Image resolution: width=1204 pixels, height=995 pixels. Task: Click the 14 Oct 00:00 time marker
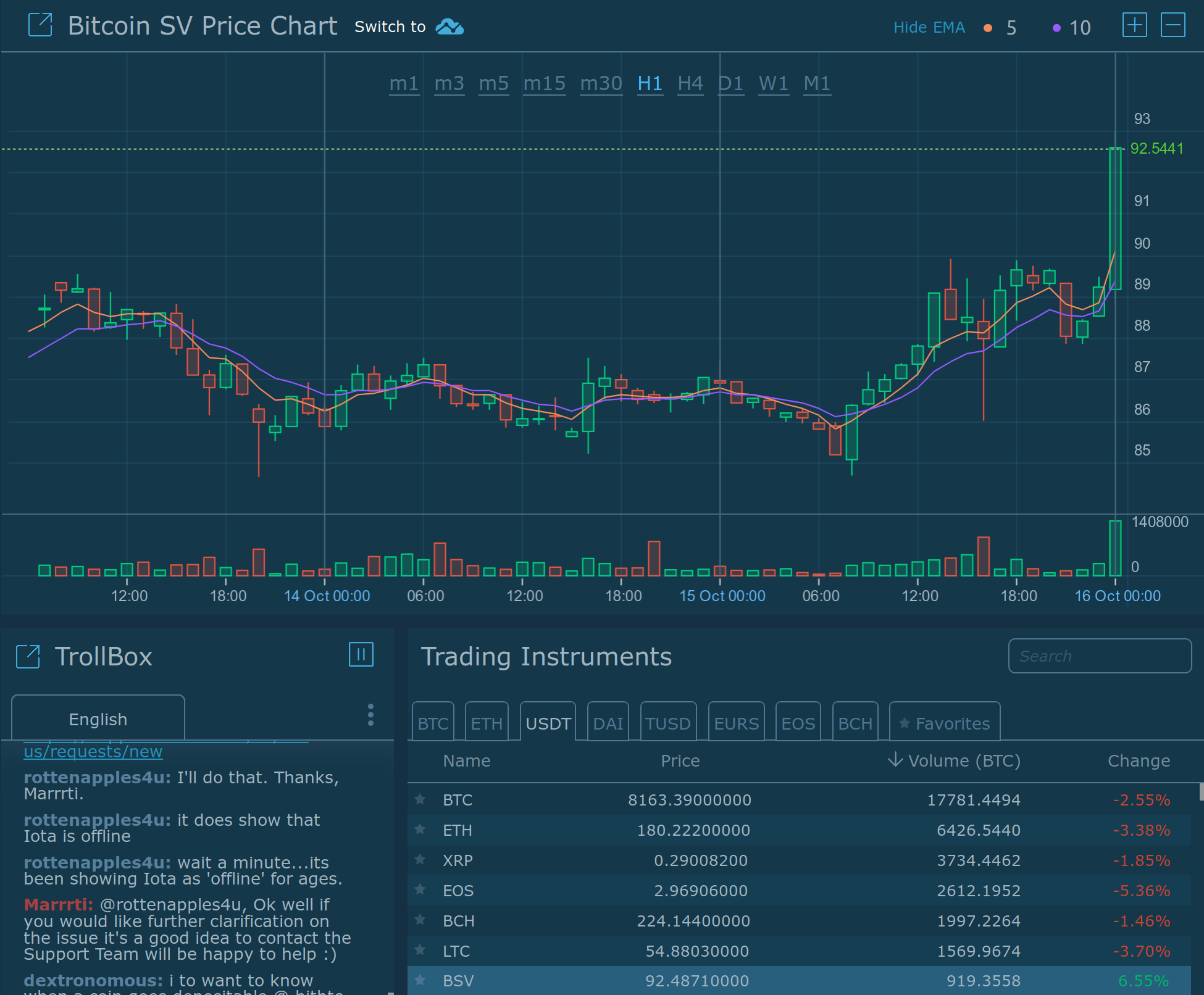[327, 596]
